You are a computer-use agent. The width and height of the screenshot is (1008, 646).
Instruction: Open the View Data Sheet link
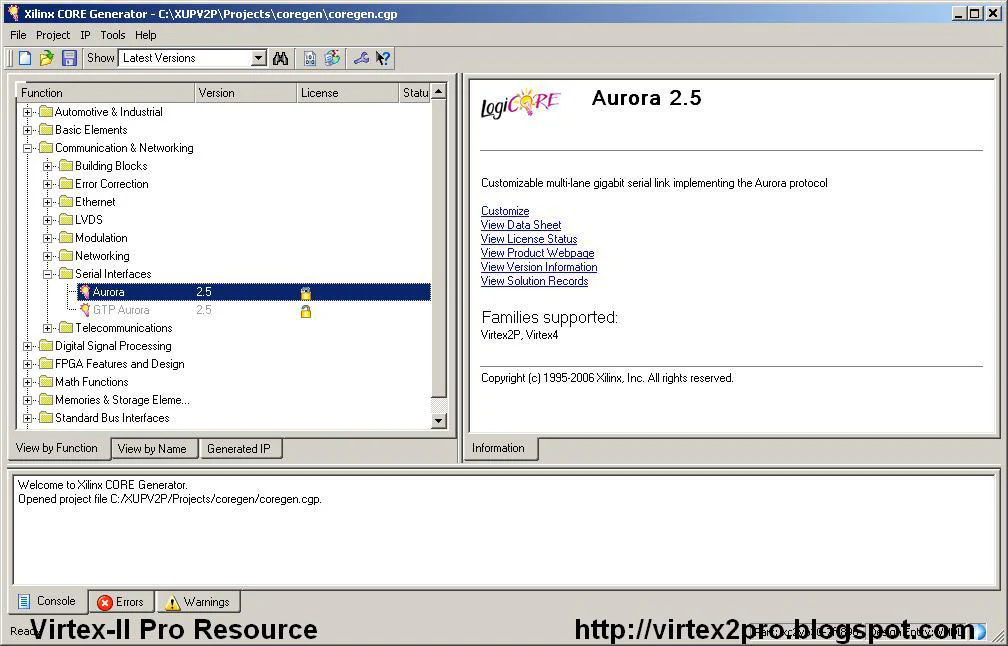(x=521, y=225)
